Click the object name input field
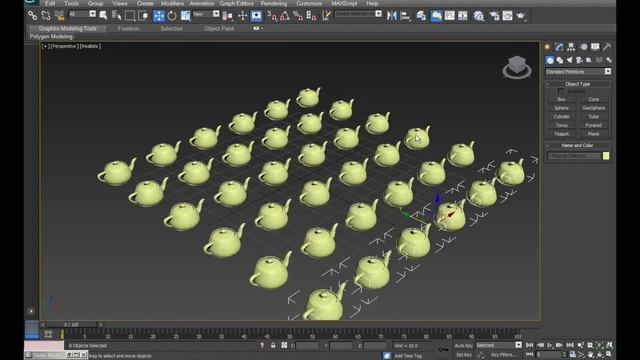 pyautogui.click(x=574, y=156)
